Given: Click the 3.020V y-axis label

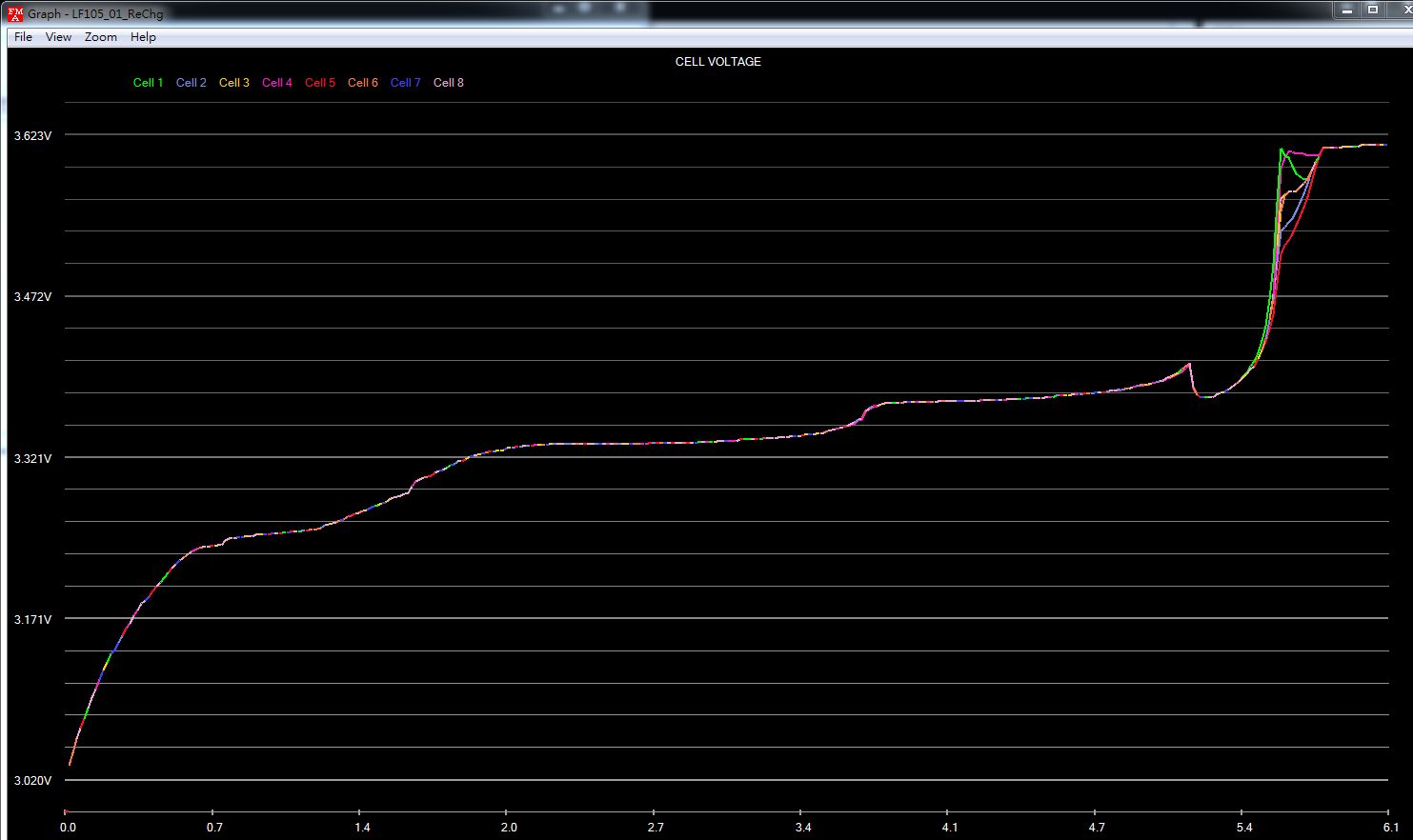Looking at the screenshot, I should pyautogui.click(x=32, y=781).
